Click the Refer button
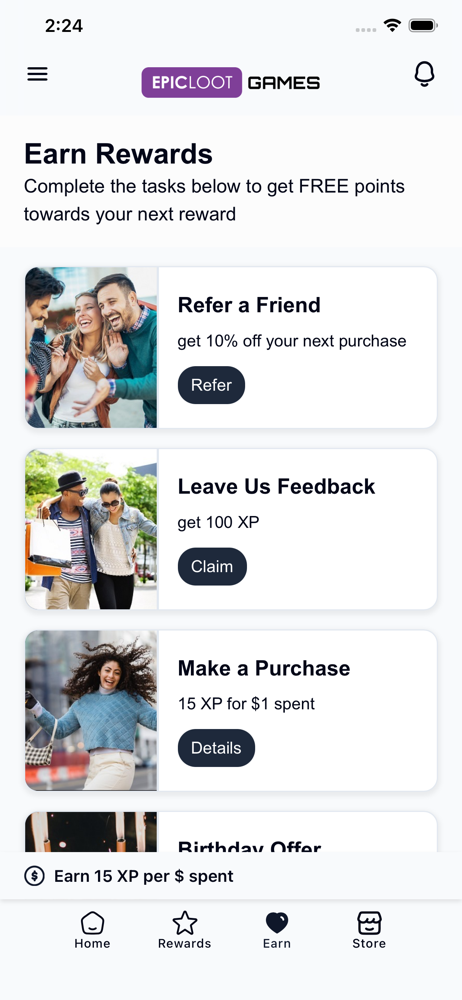This screenshot has width=462, height=1000. click(x=211, y=385)
